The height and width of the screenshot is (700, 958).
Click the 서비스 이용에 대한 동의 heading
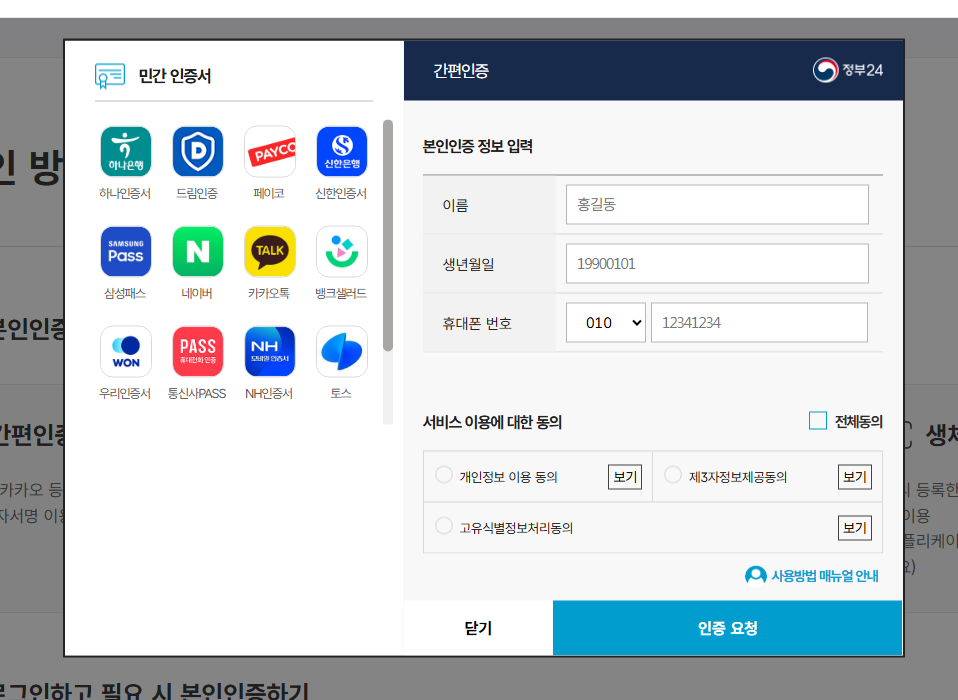coord(492,422)
